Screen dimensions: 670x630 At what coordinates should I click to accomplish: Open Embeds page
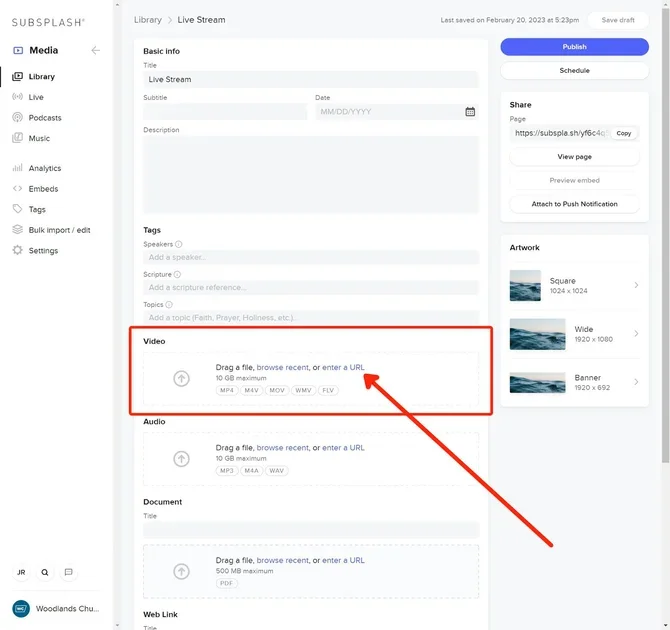(43, 188)
